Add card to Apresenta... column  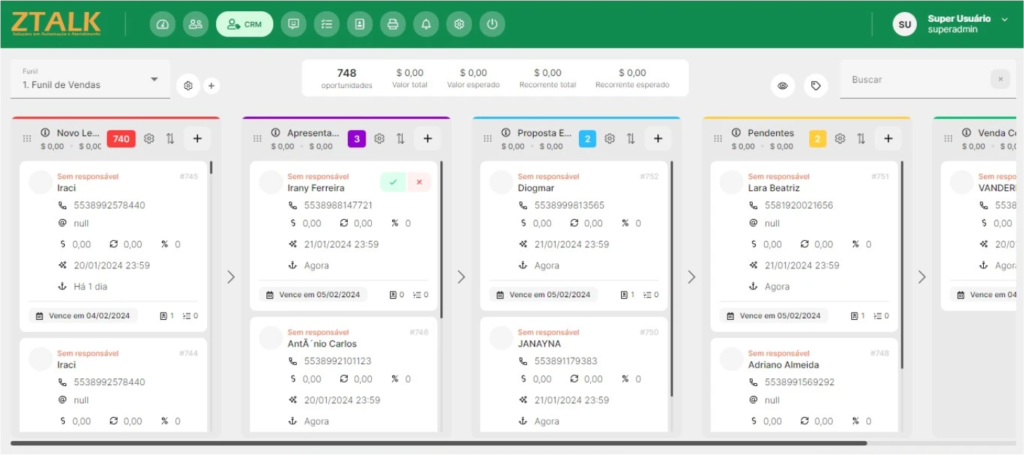[428, 138]
